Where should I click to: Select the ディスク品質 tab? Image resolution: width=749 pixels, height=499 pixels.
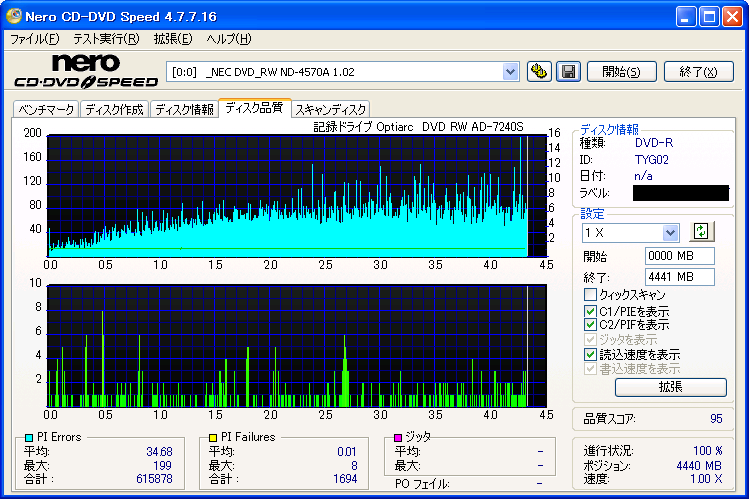tap(254, 108)
